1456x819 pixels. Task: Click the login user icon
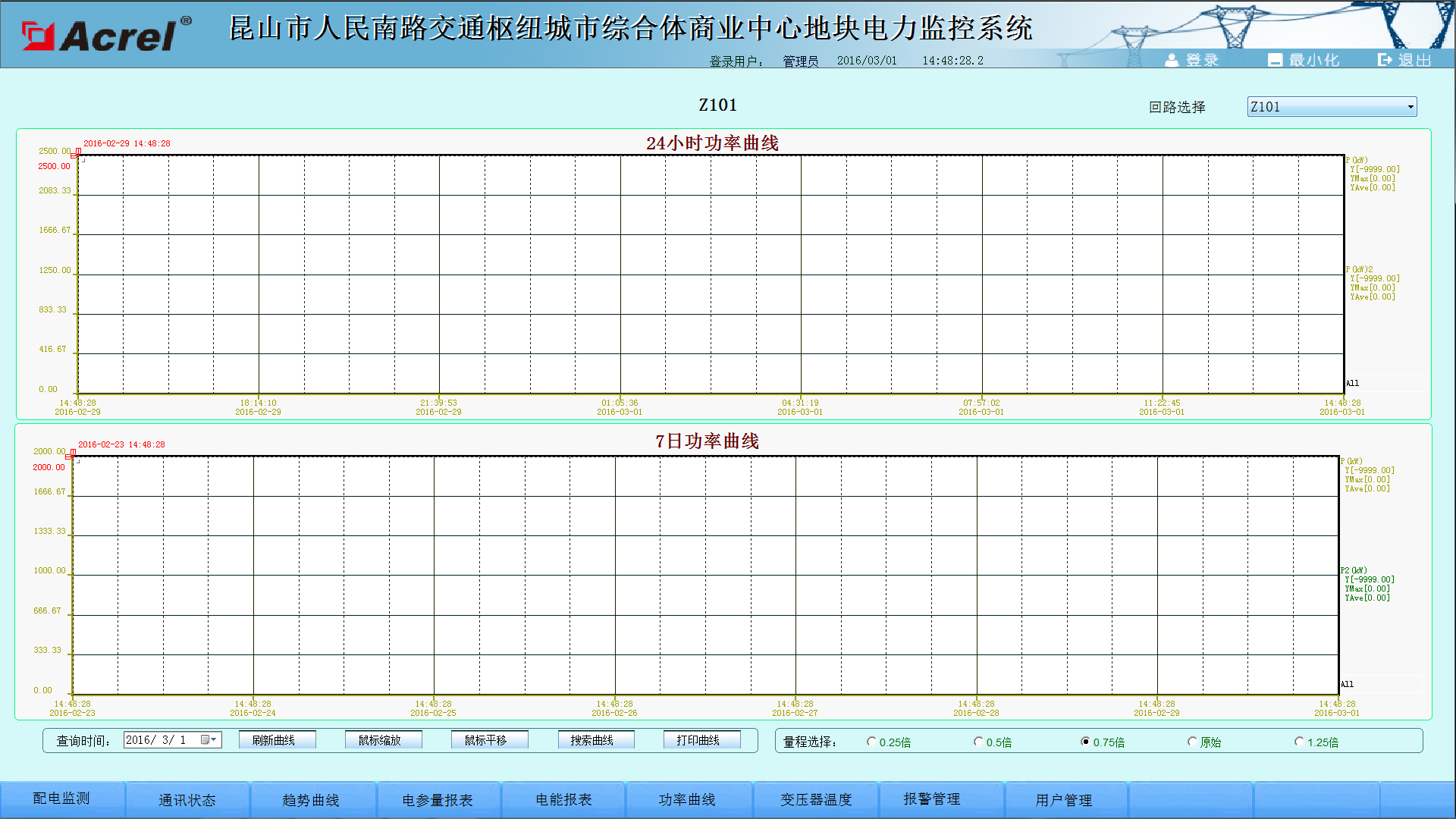(1172, 60)
